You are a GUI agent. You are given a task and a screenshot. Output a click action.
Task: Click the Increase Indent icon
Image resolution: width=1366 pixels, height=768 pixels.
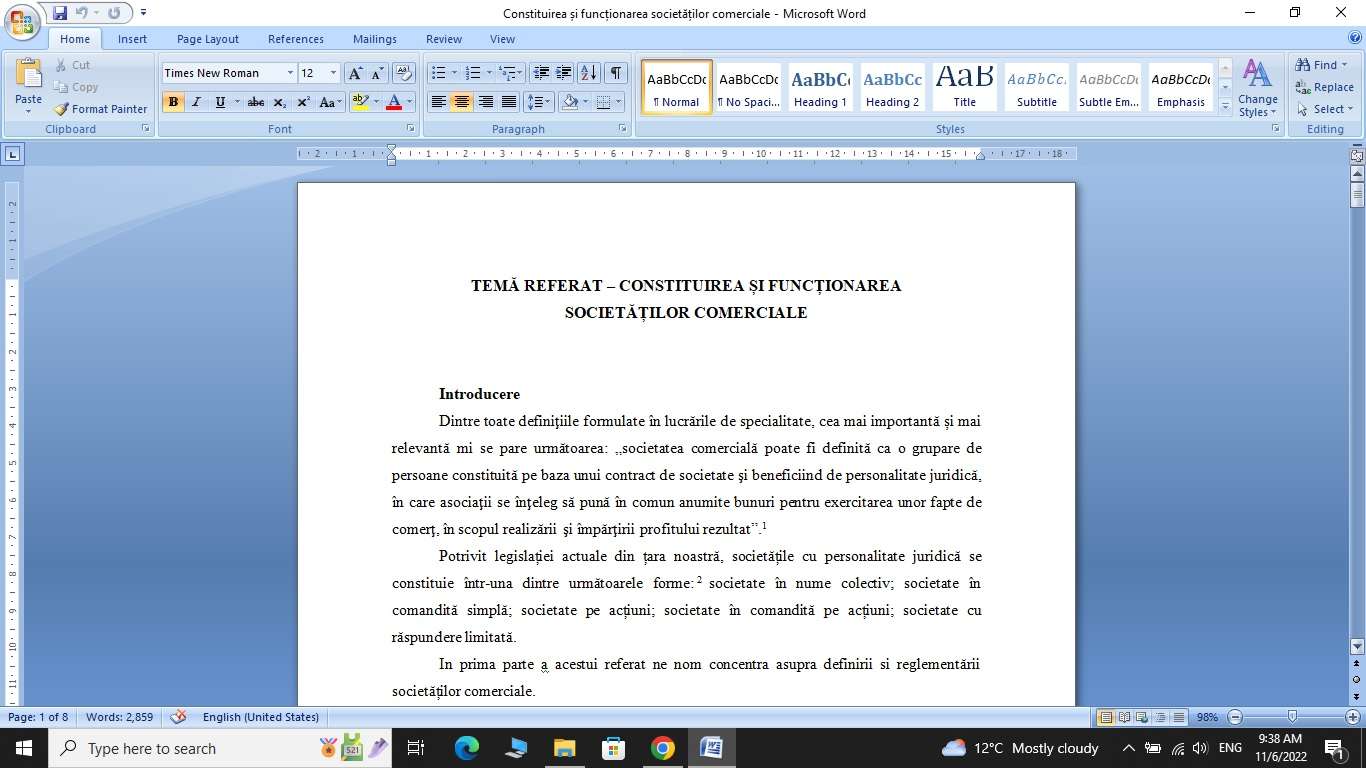tap(564, 73)
